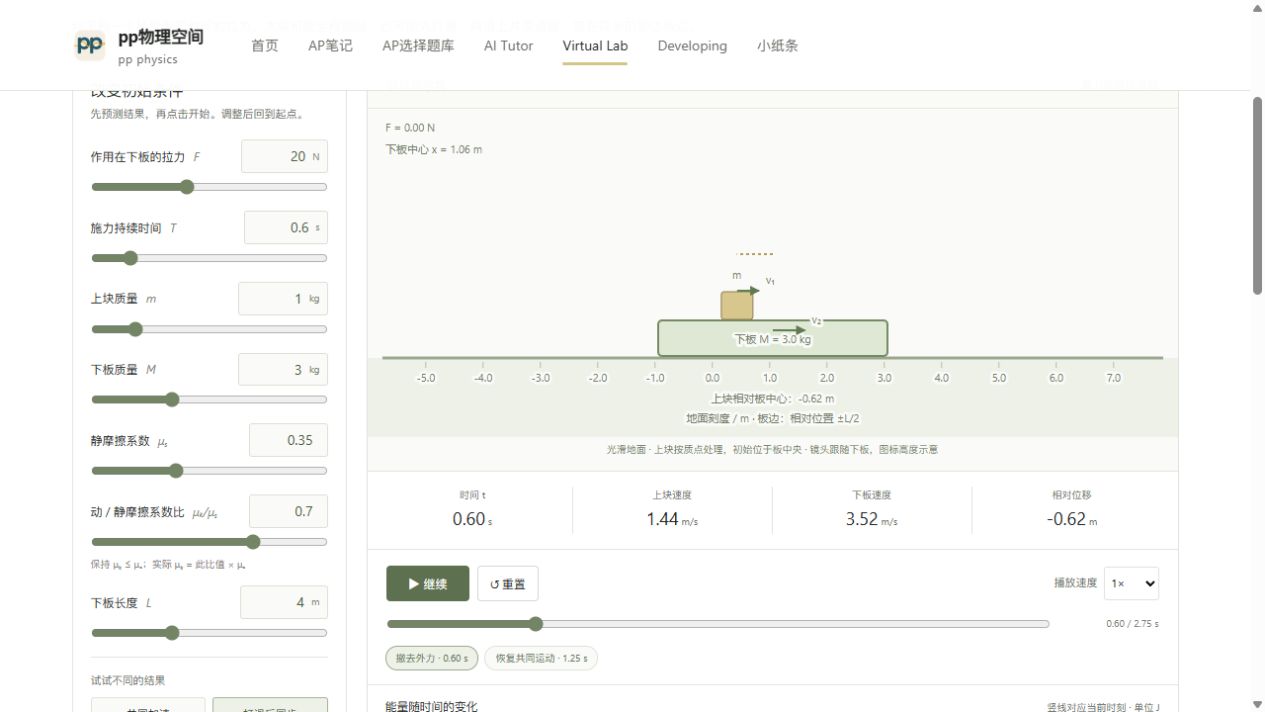Click the 下板长度 L input field

click(284, 602)
